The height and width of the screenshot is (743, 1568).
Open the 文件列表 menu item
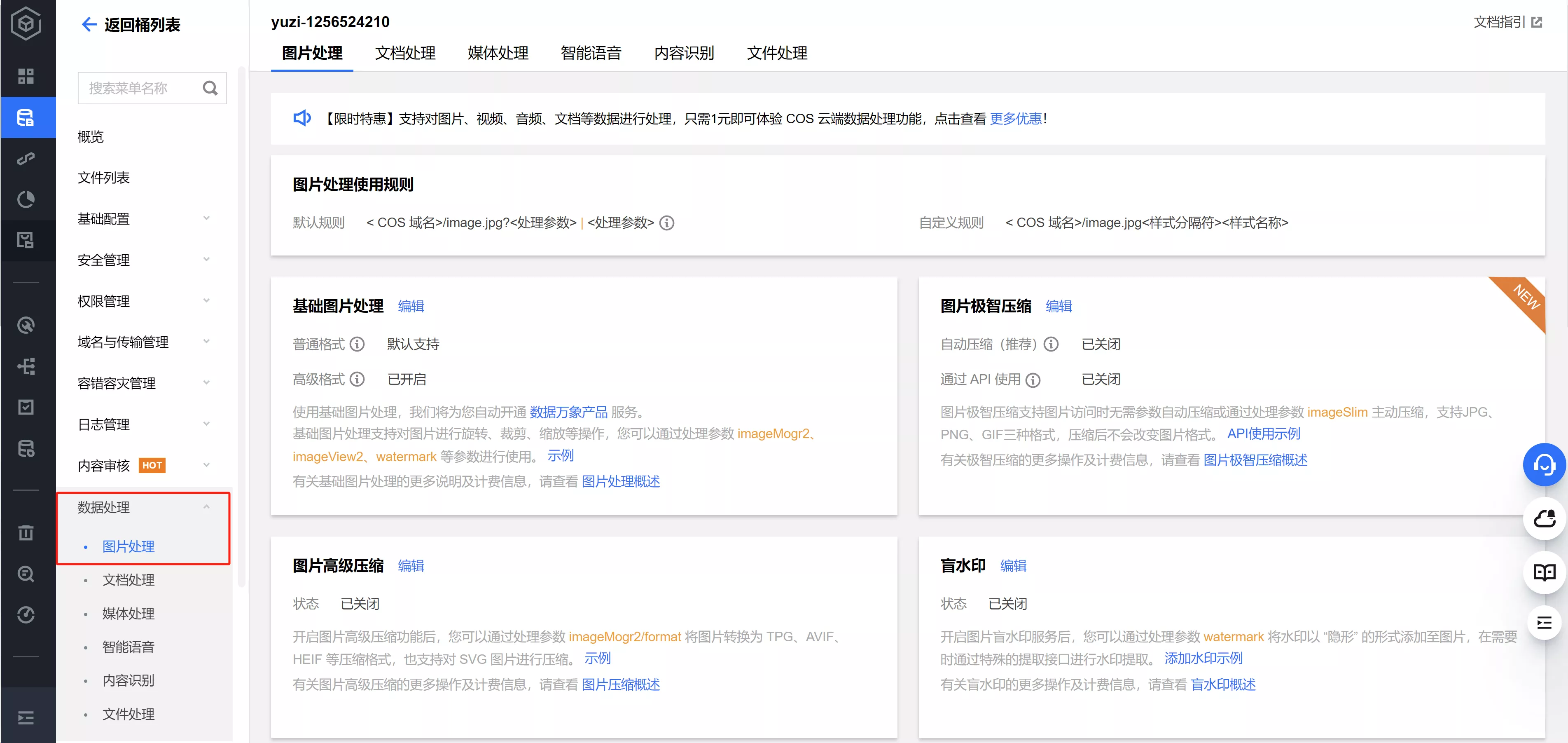(103, 178)
